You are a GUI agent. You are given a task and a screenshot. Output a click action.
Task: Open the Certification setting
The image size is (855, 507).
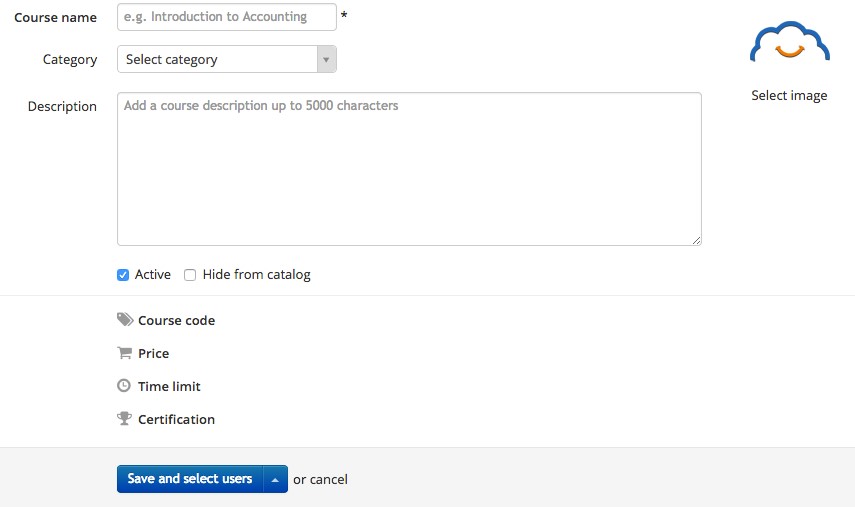176,420
